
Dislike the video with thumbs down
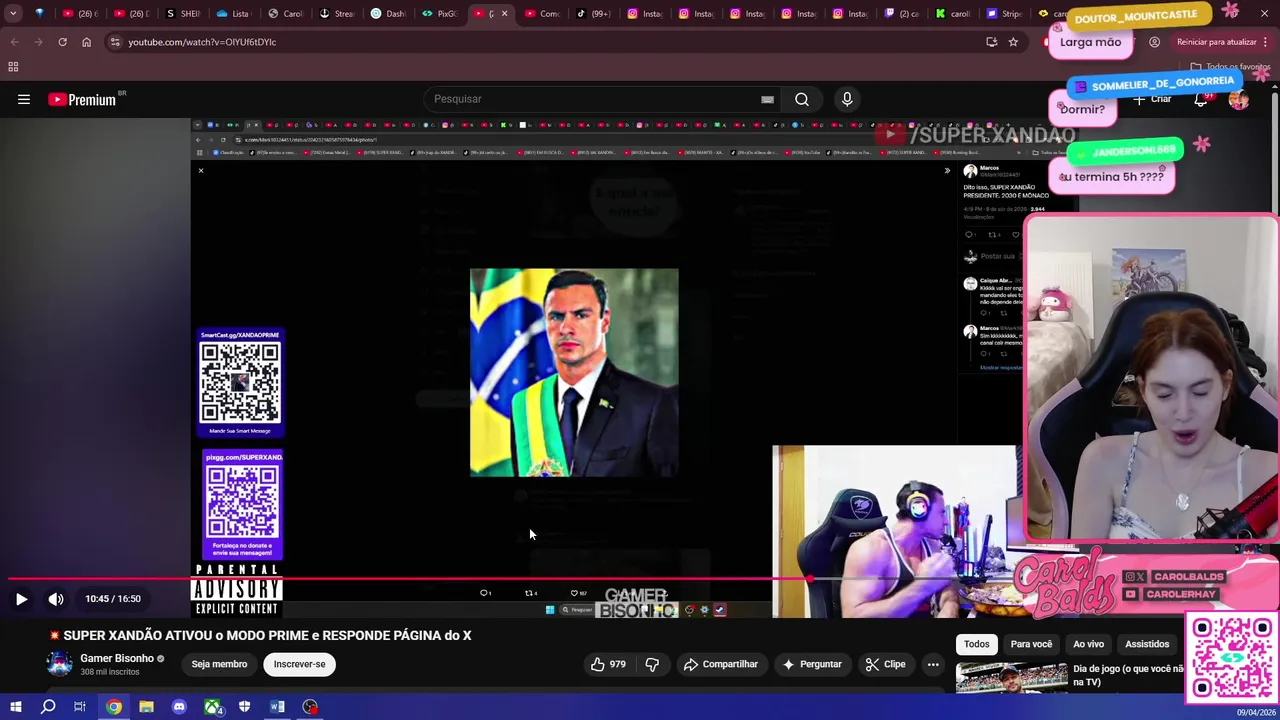point(652,664)
